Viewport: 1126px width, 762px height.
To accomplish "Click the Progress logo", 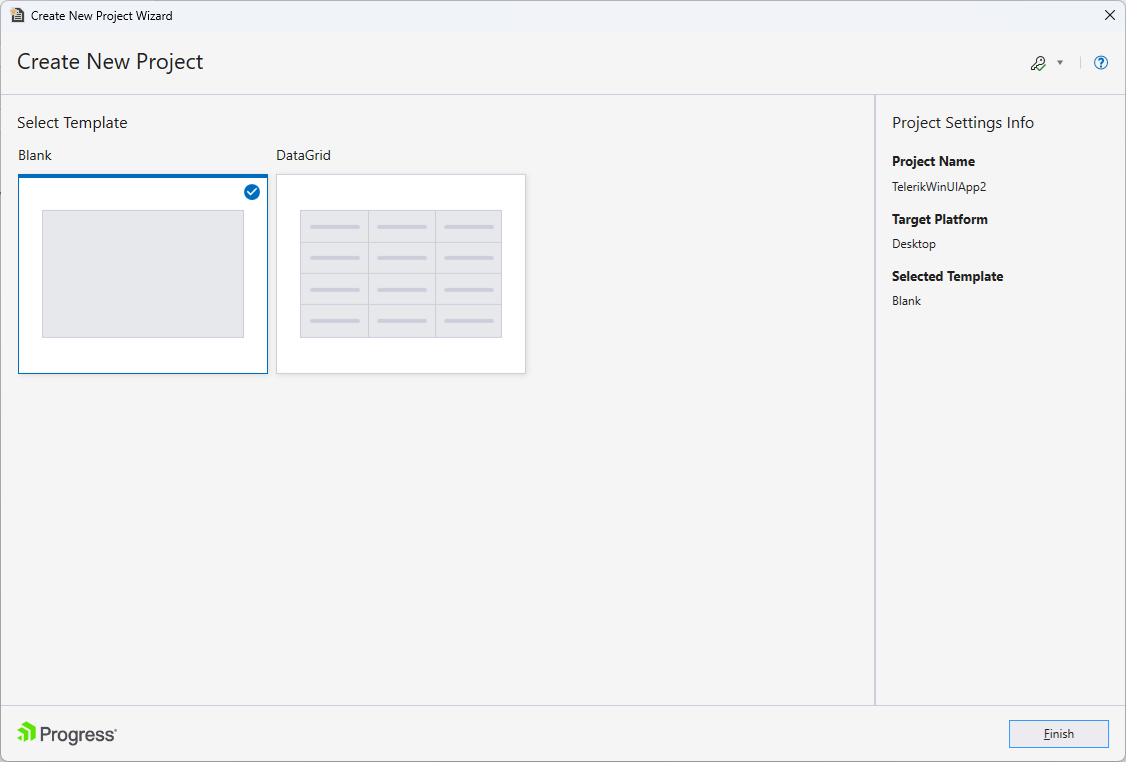I will coord(66,733).
